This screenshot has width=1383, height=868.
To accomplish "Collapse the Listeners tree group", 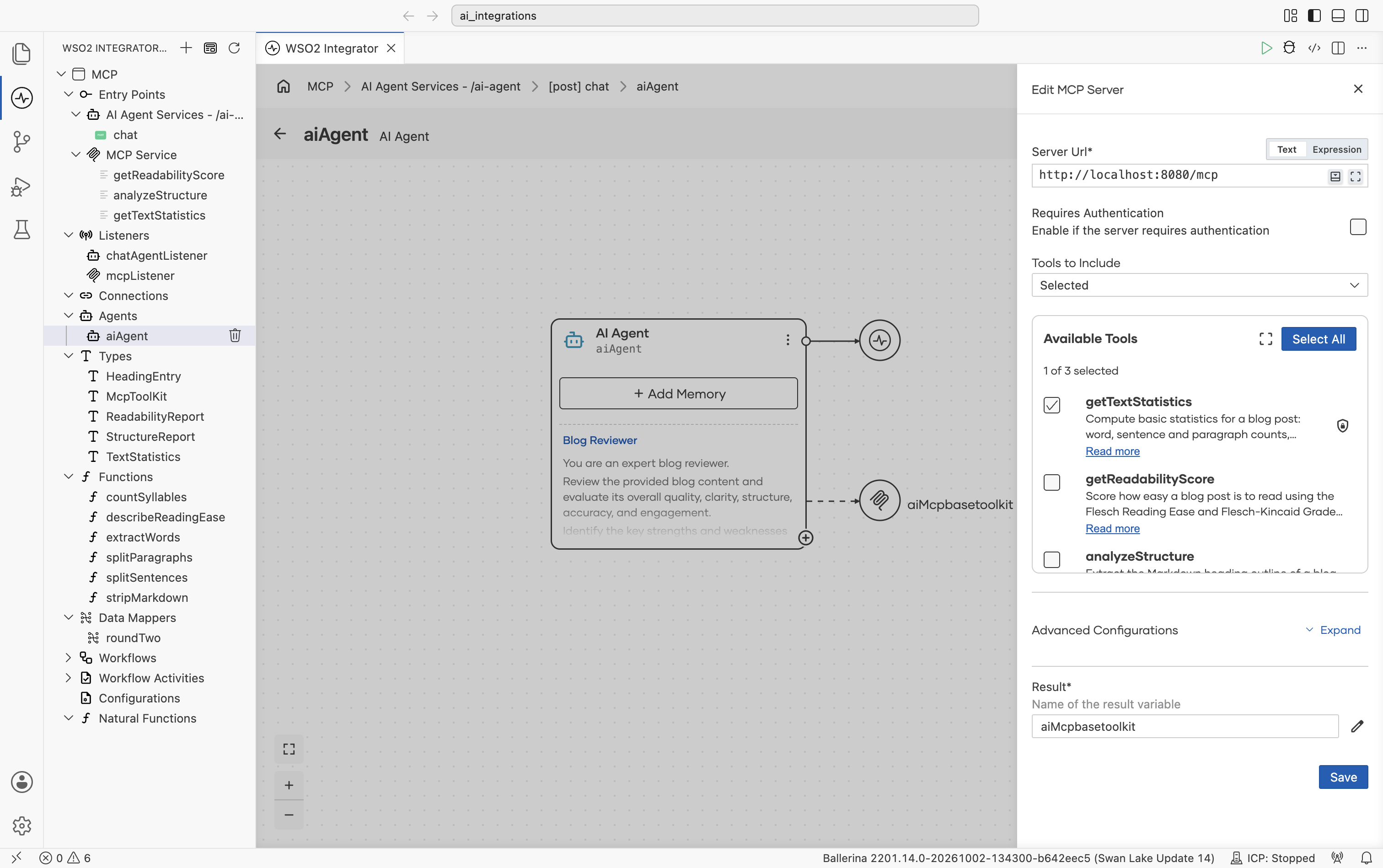I will click(x=69, y=236).
